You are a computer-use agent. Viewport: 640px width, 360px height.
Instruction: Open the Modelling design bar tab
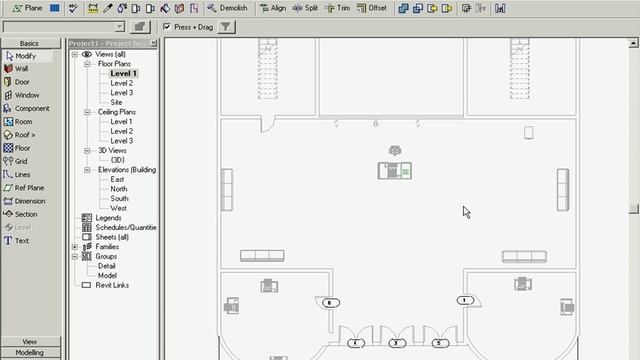point(31,353)
